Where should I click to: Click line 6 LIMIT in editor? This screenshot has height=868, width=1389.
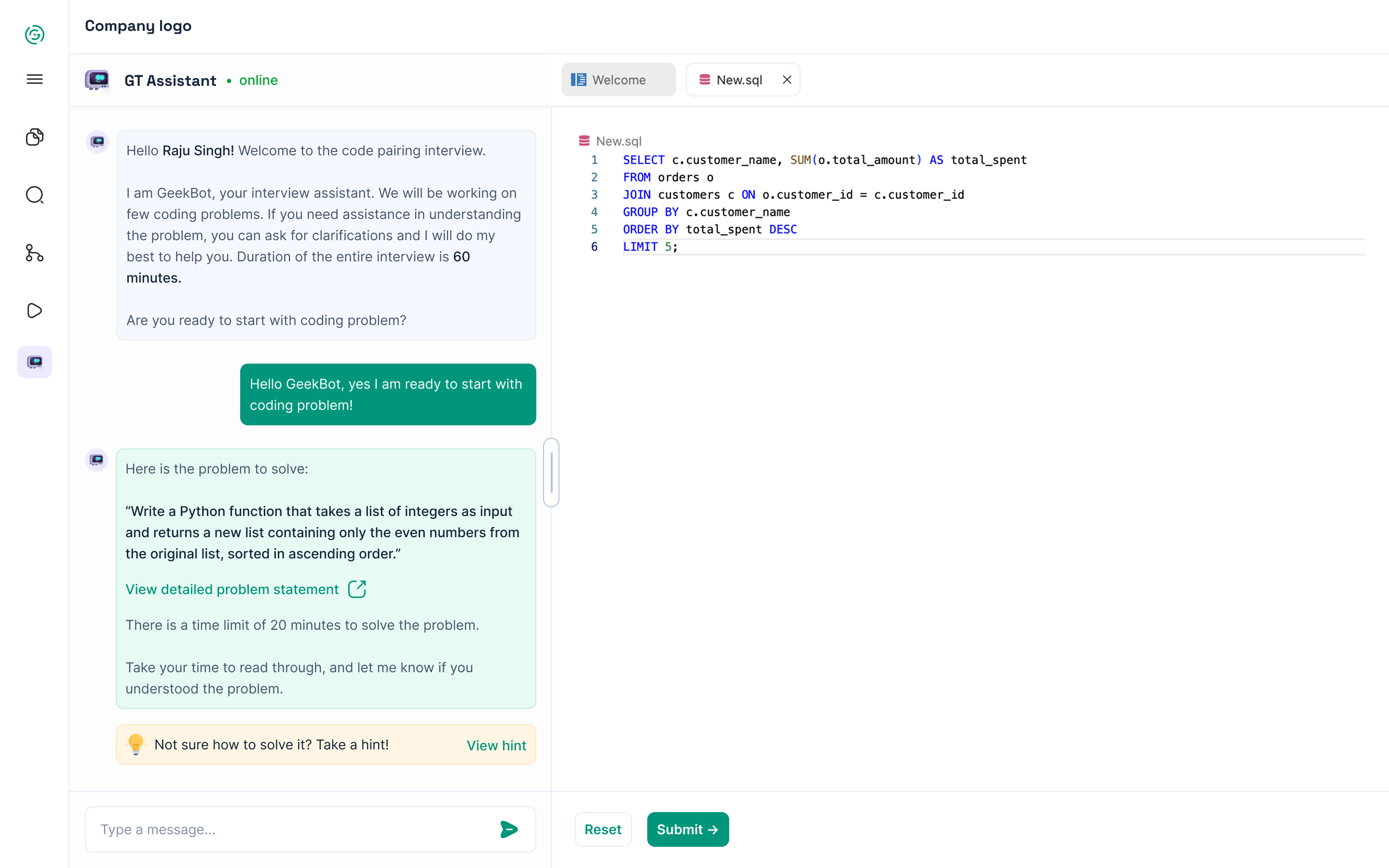(640, 247)
